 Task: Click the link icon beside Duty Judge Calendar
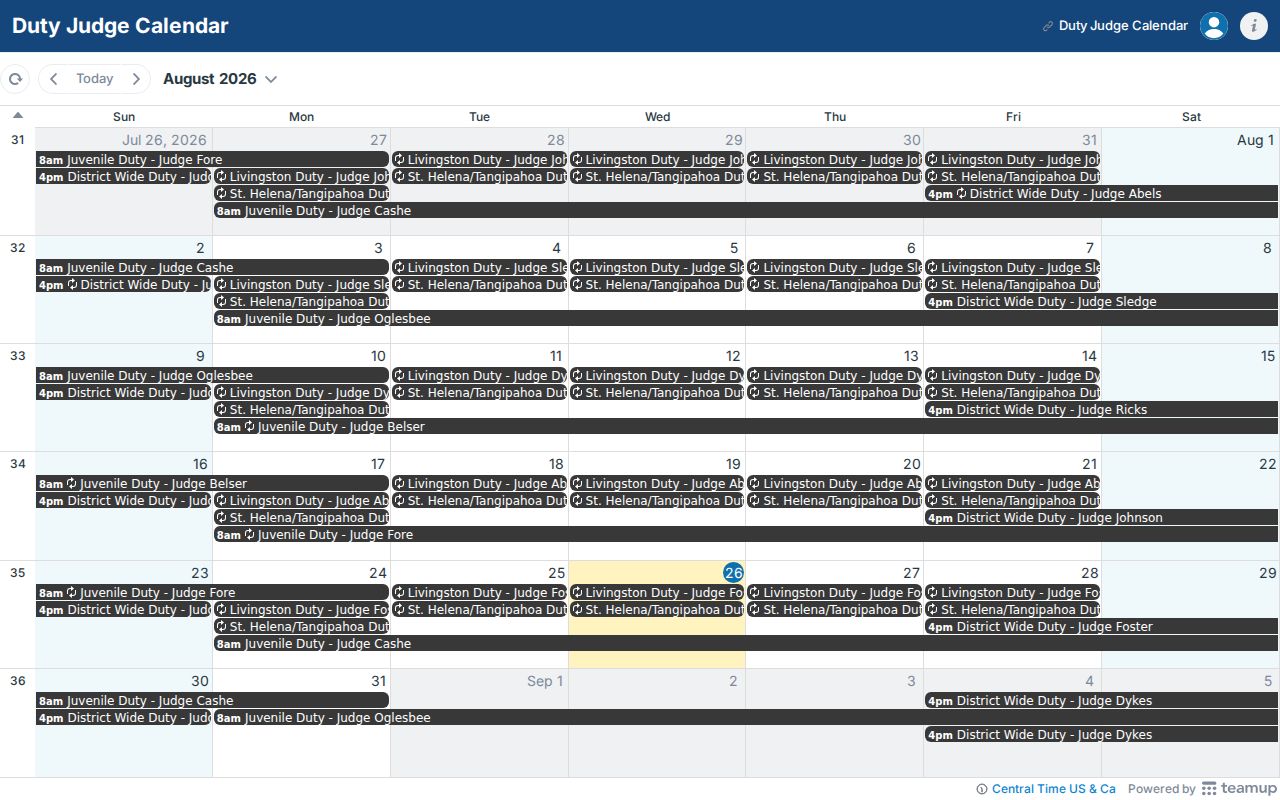coord(1048,26)
